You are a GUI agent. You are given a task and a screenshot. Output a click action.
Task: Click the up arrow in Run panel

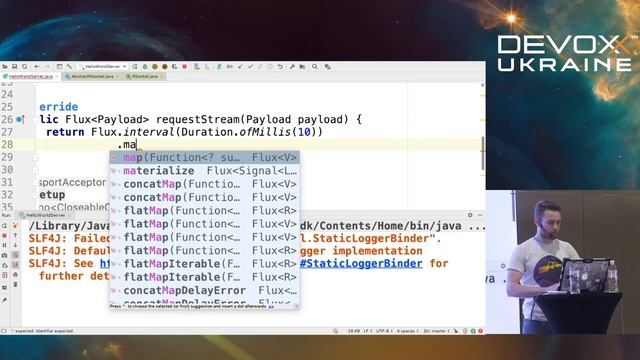pyautogui.click(x=16, y=236)
